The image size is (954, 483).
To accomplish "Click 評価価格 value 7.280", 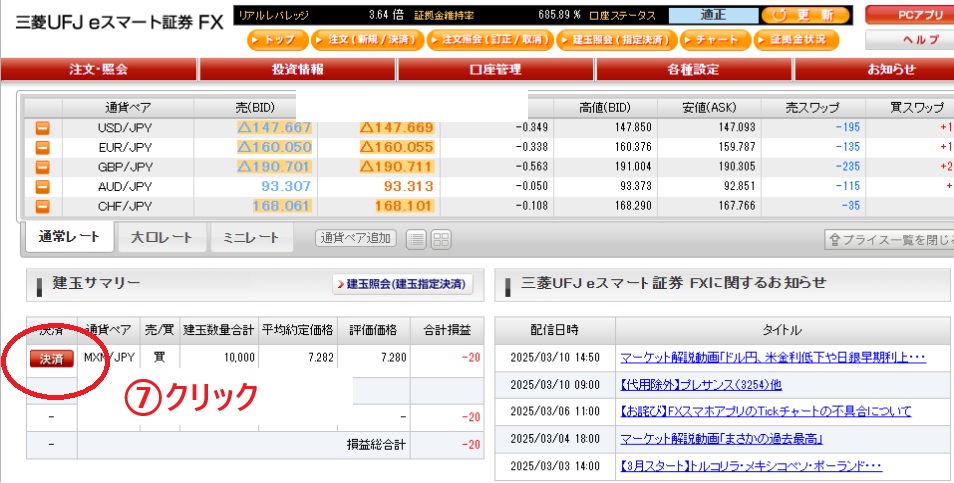I will (394, 358).
